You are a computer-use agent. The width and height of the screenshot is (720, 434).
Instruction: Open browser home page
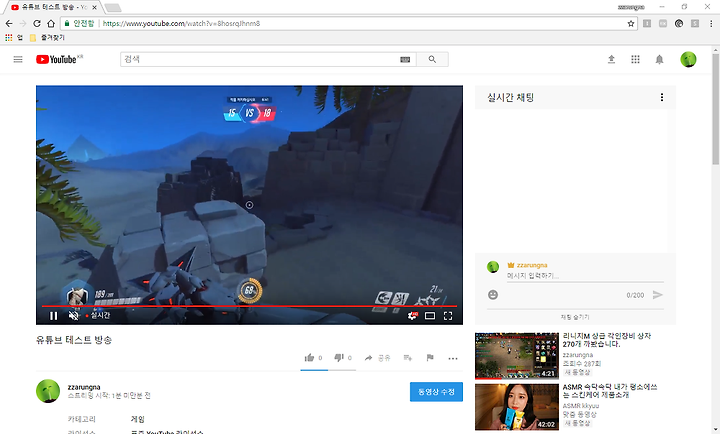click(x=51, y=23)
